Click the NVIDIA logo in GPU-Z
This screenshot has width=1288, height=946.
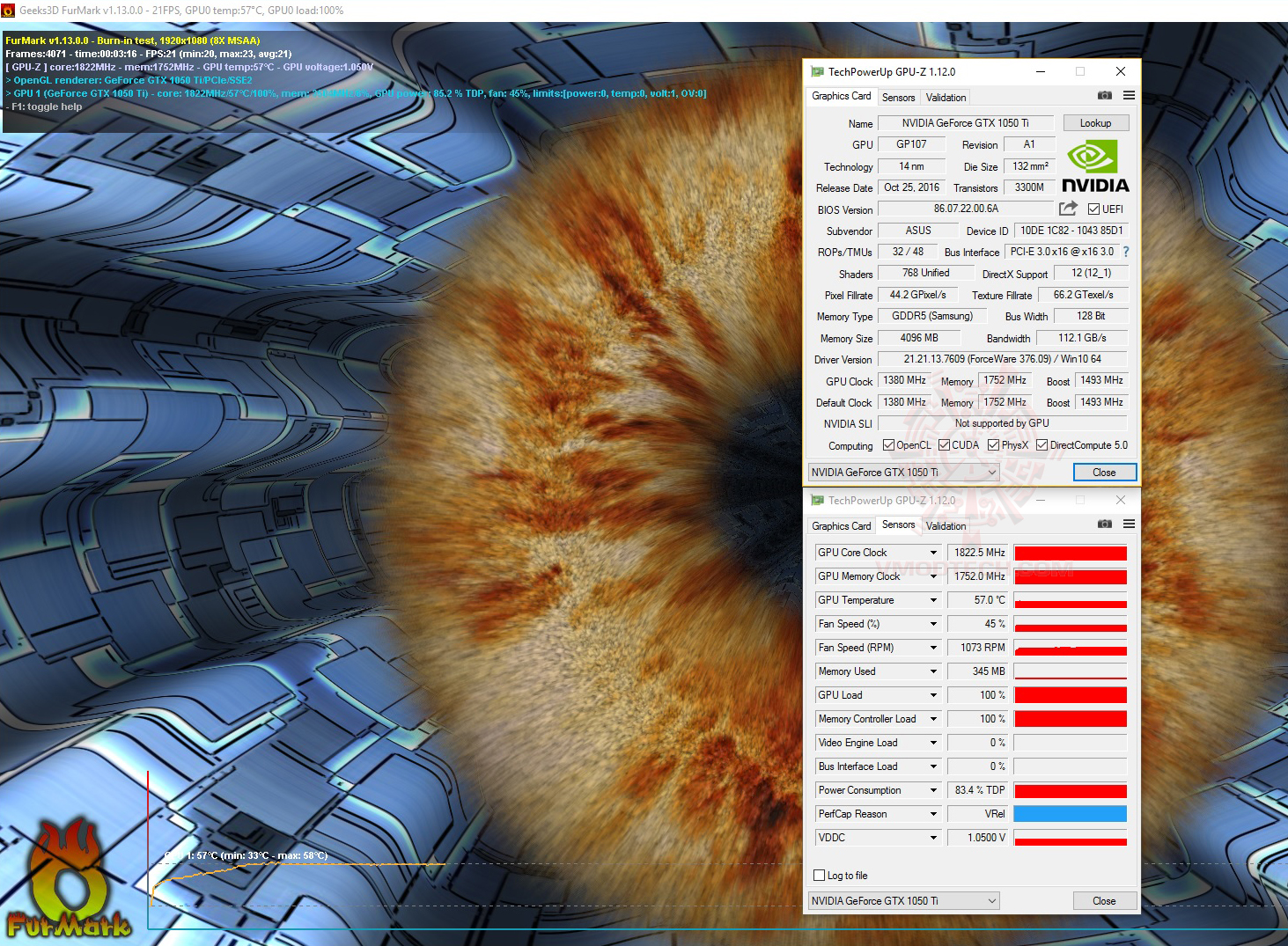pyautogui.click(x=1095, y=165)
